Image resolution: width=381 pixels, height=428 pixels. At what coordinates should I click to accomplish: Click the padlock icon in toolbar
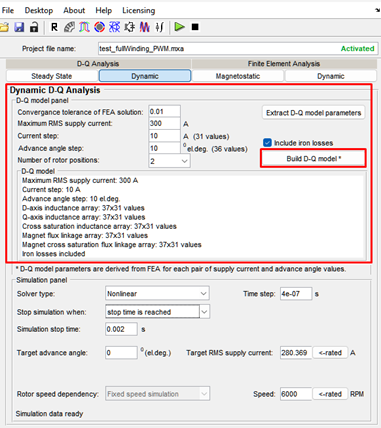coord(34,27)
